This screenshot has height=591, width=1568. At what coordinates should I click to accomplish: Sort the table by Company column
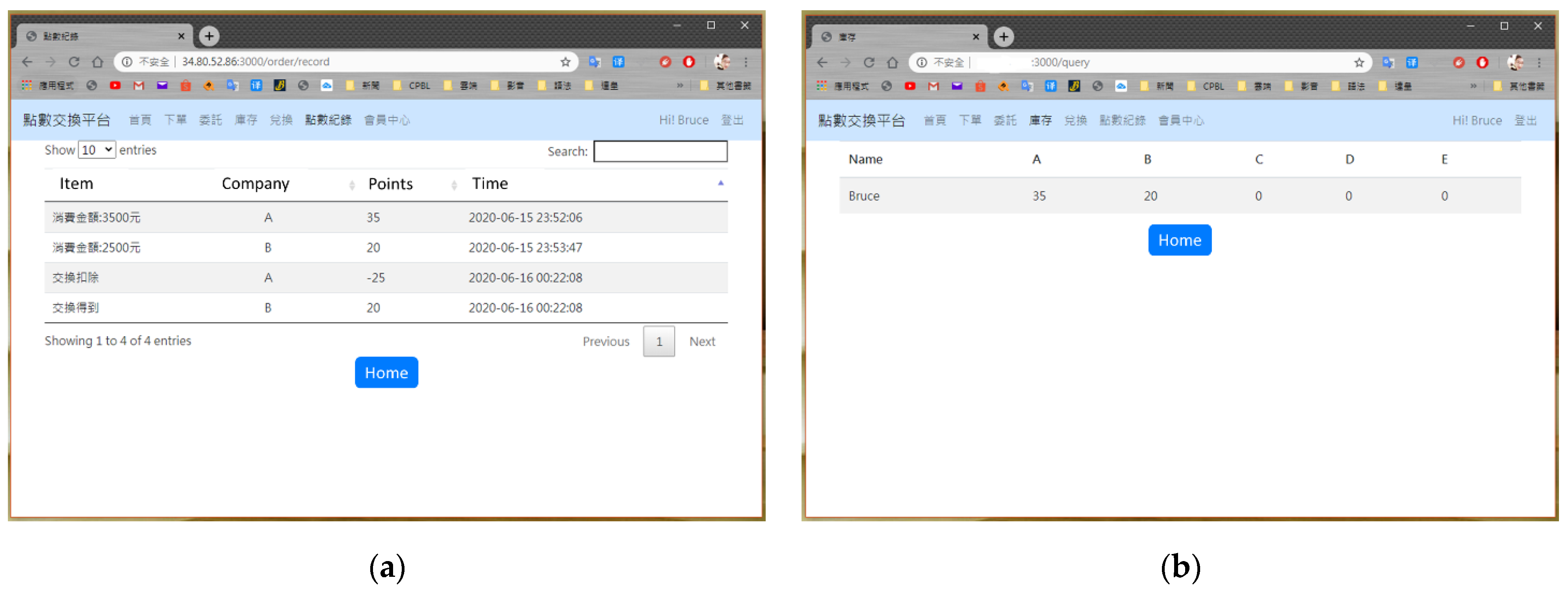coord(256,183)
